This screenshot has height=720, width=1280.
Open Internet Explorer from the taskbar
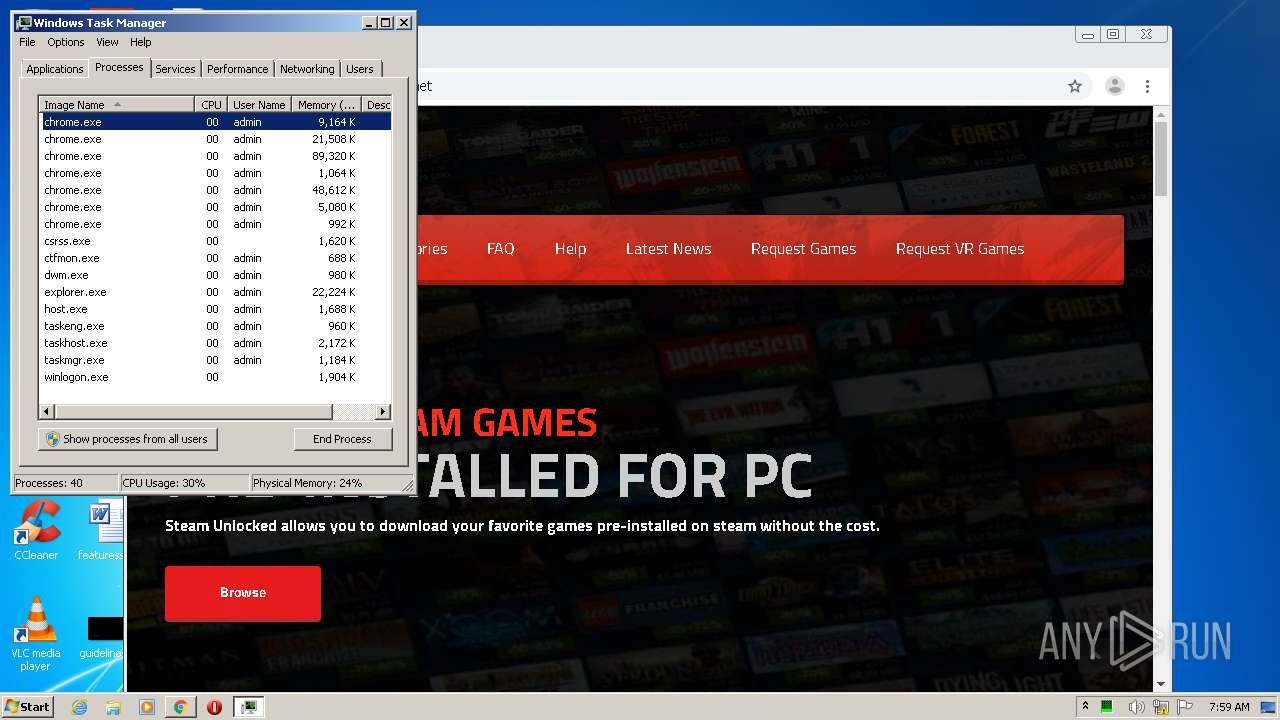tap(80, 707)
